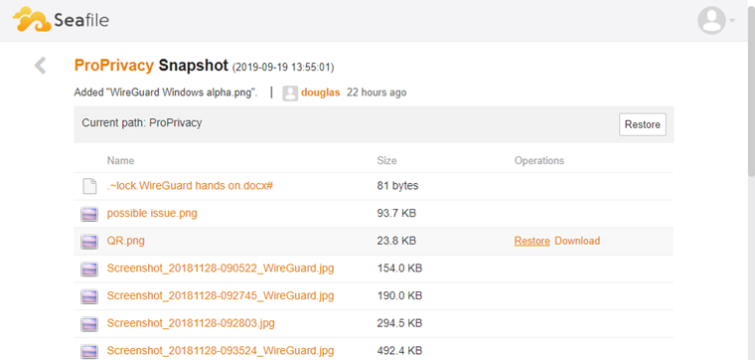Click the possible issue.png image icon
Viewport: 755px width, 360px height.
[89, 214]
